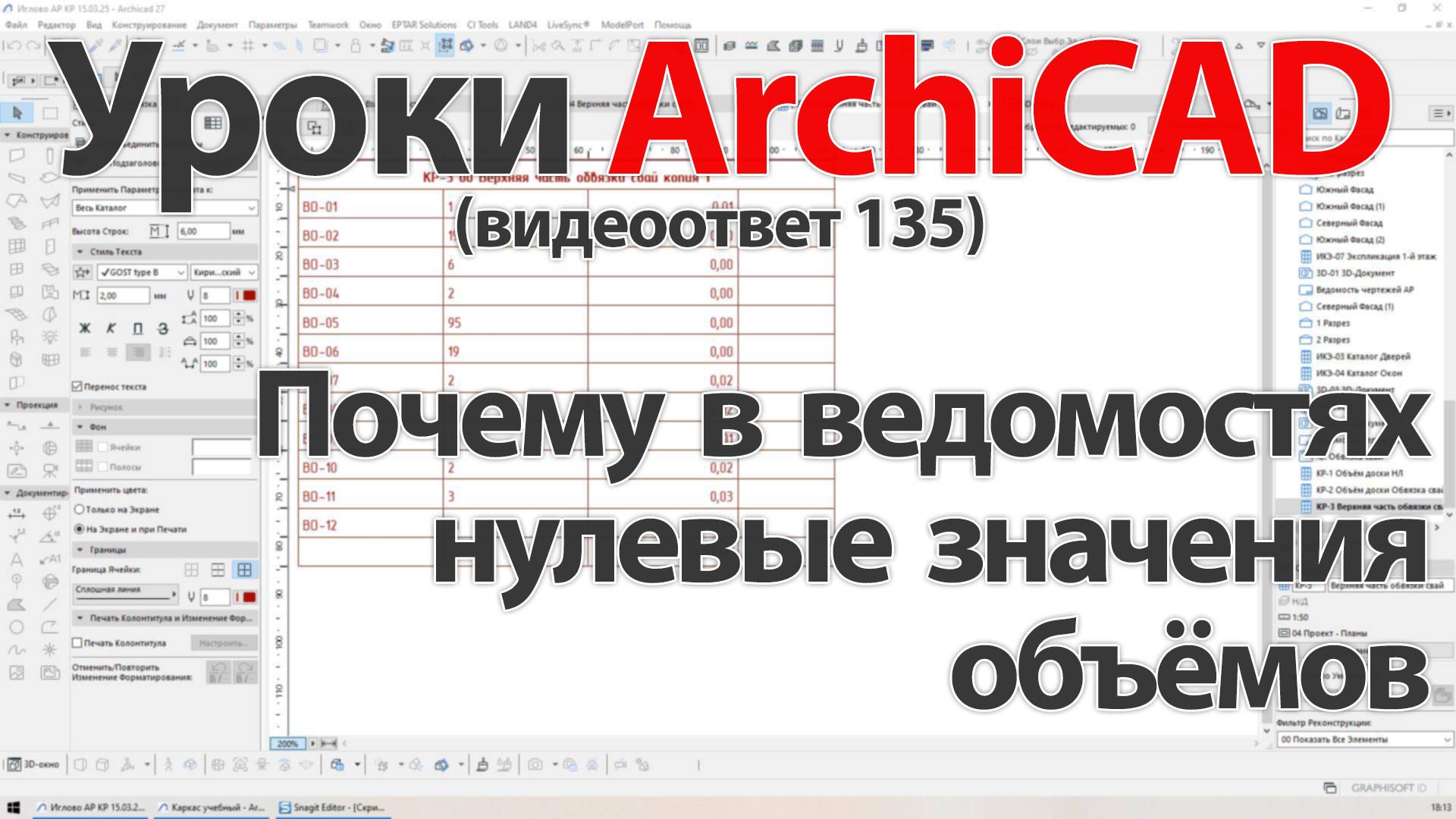1456x819 pixels.
Task: Click the favorites star icon in Text Style
Action: click(80, 272)
